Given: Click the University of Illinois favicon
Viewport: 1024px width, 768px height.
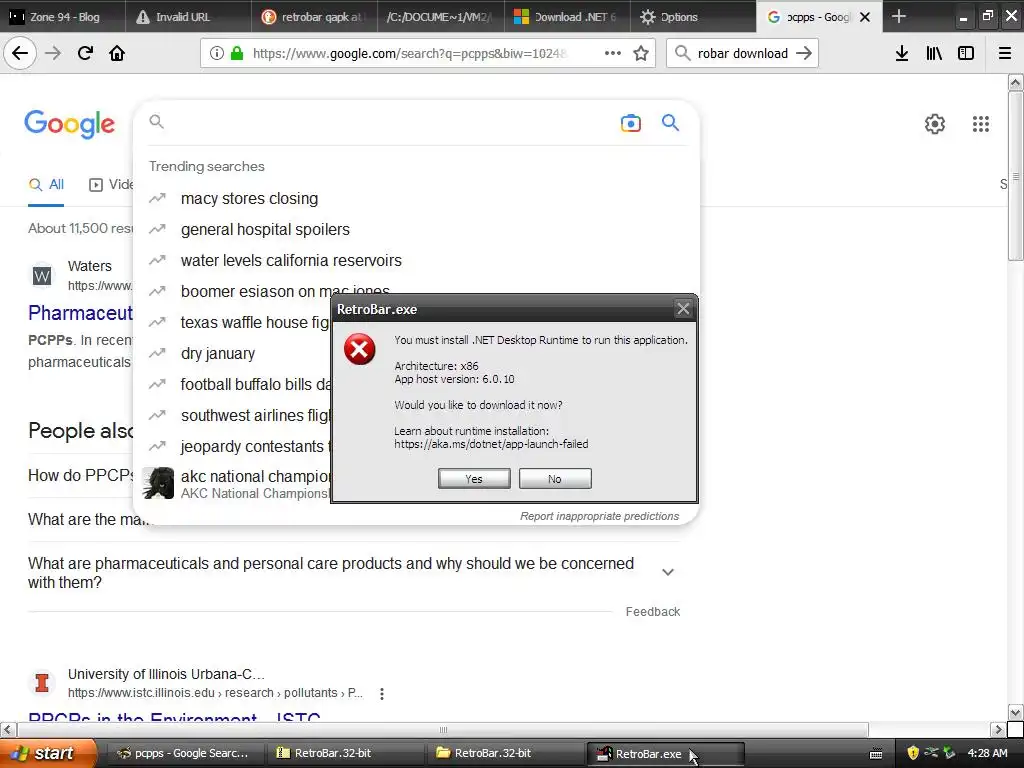Looking at the screenshot, I should coord(42,683).
